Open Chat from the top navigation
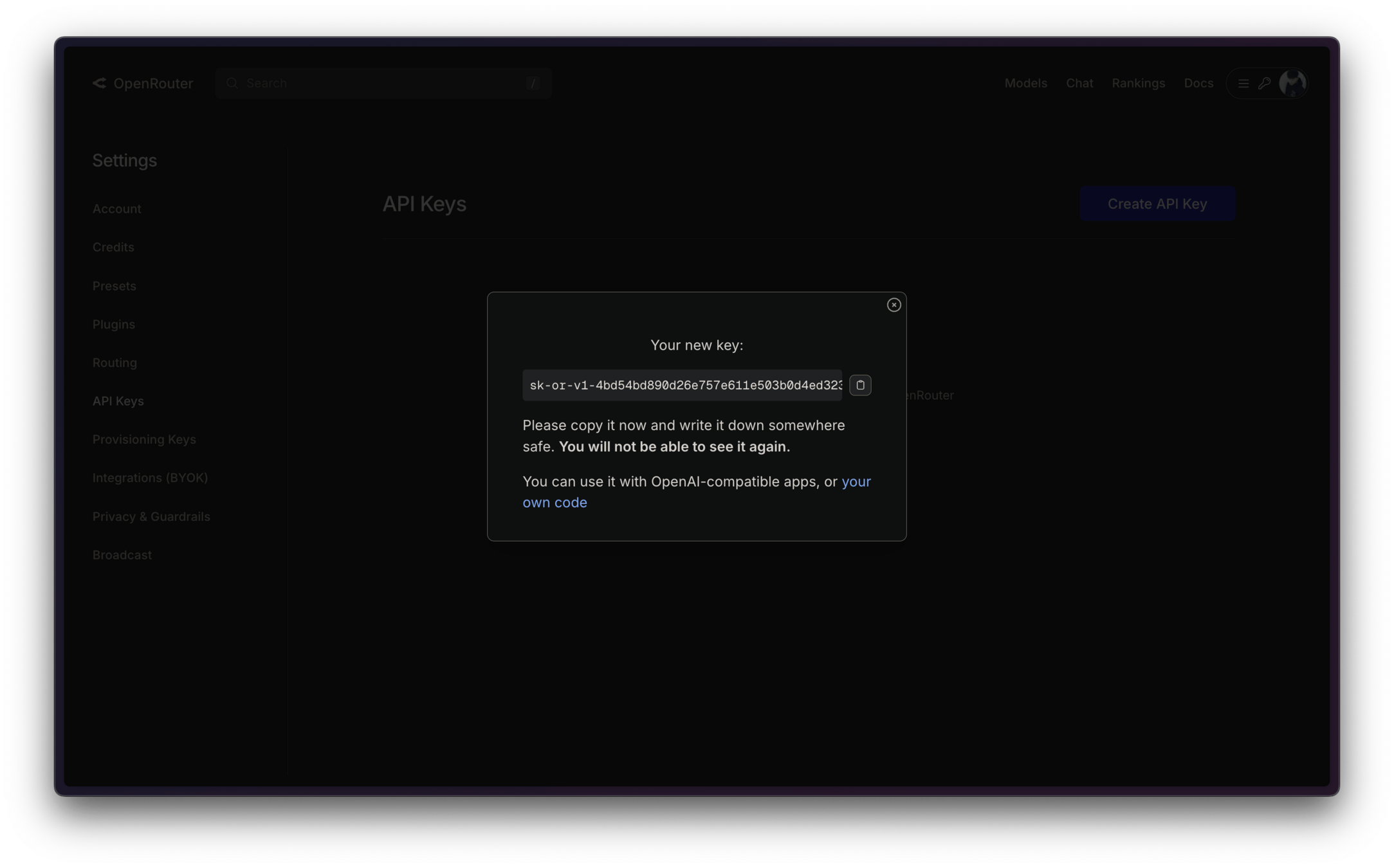This screenshot has width=1394, height=868. coord(1079,83)
